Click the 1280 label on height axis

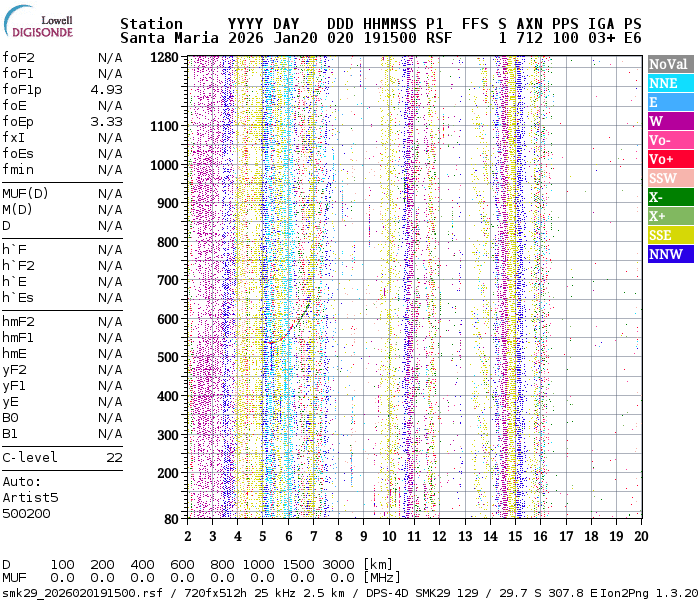click(166, 57)
